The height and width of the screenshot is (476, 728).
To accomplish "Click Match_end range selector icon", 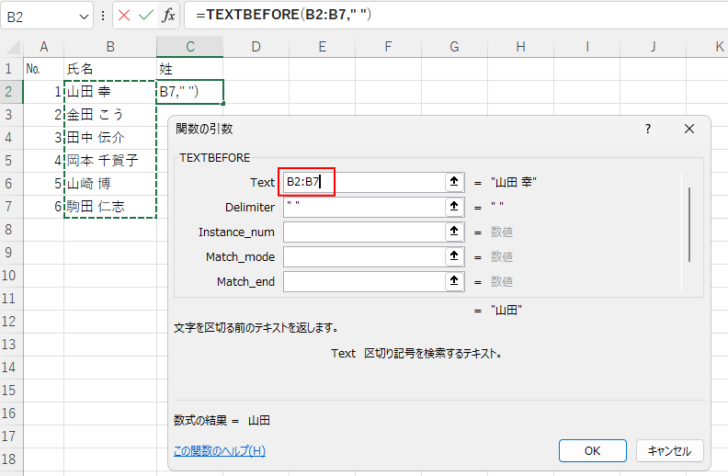I will point(454,282).
